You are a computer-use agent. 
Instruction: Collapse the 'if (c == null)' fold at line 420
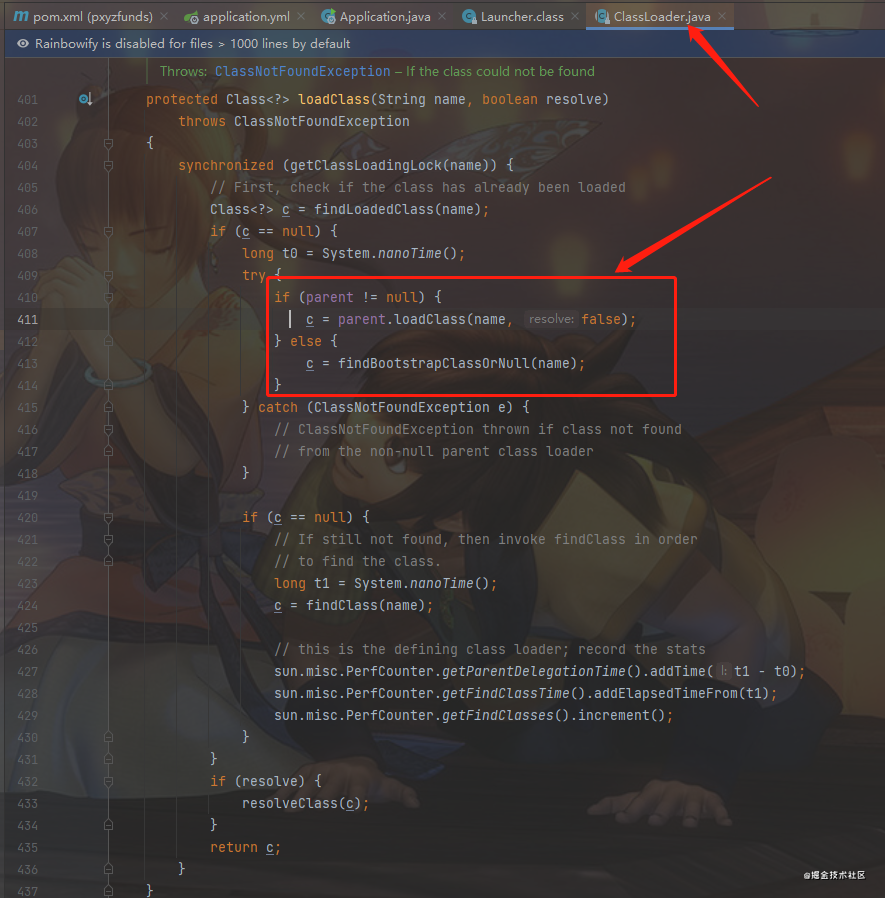[108, 518]
